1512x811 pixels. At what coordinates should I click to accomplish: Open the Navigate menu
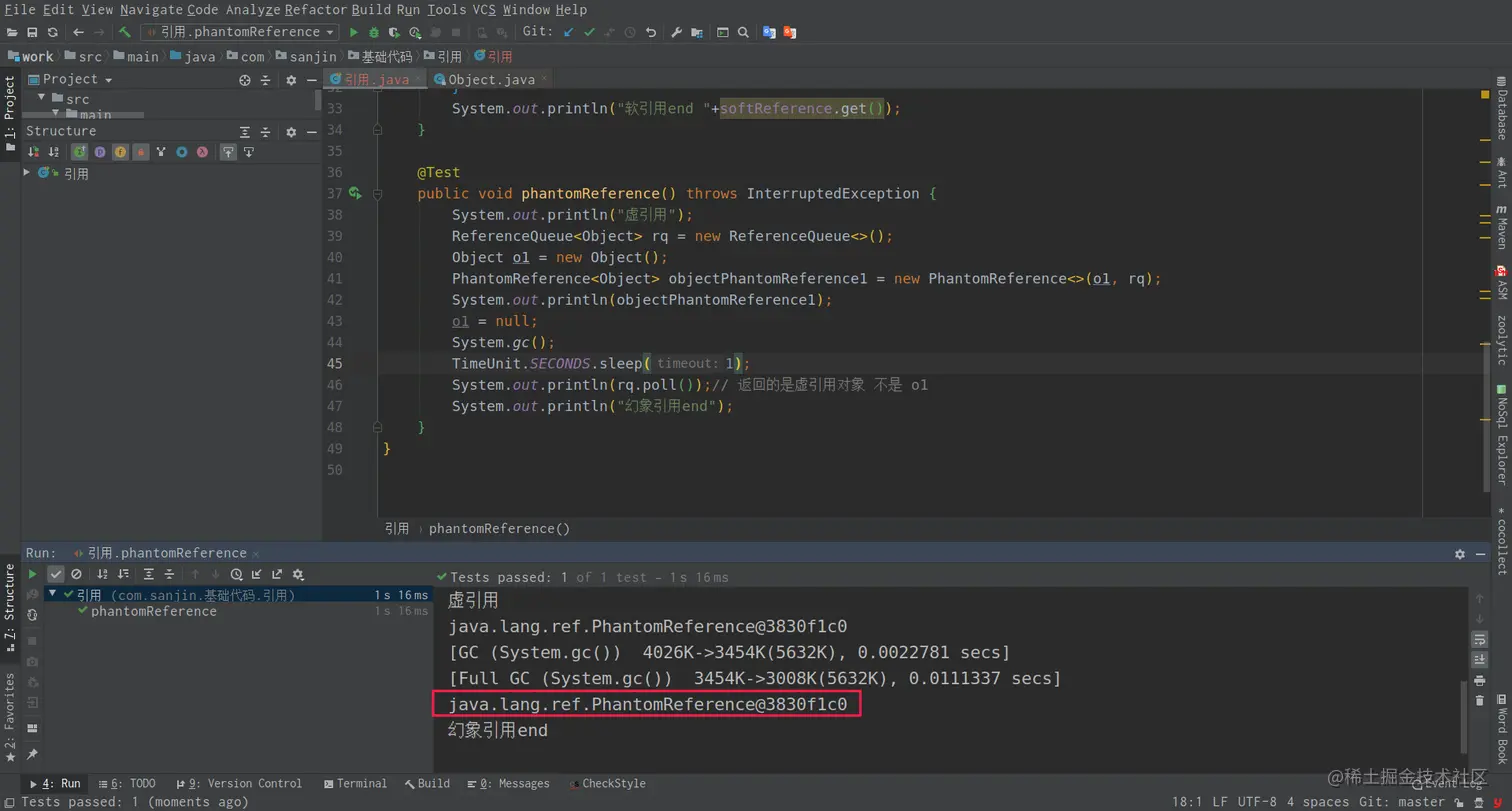click(151, 10)
